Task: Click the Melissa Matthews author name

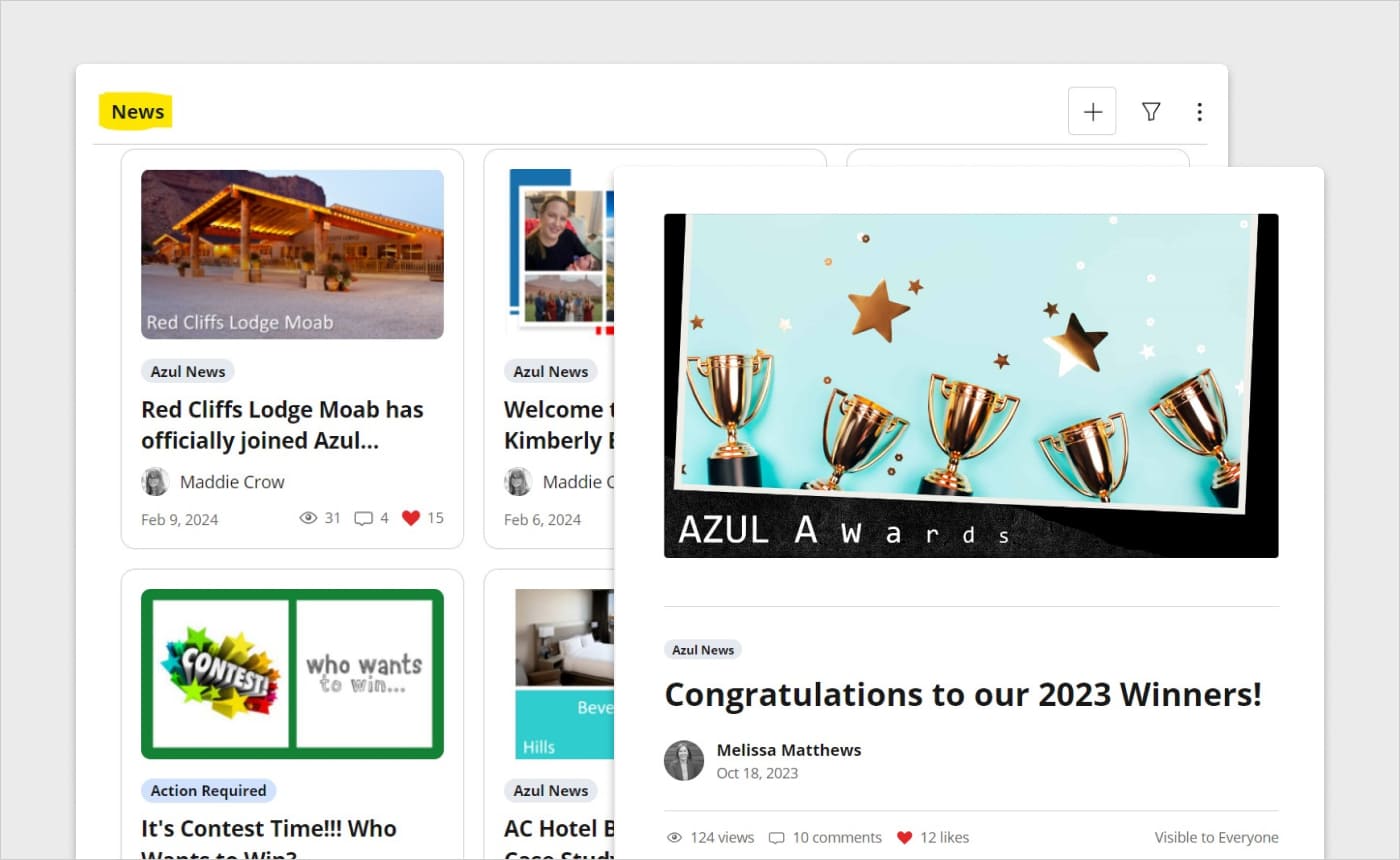Action: pos(789,750)
